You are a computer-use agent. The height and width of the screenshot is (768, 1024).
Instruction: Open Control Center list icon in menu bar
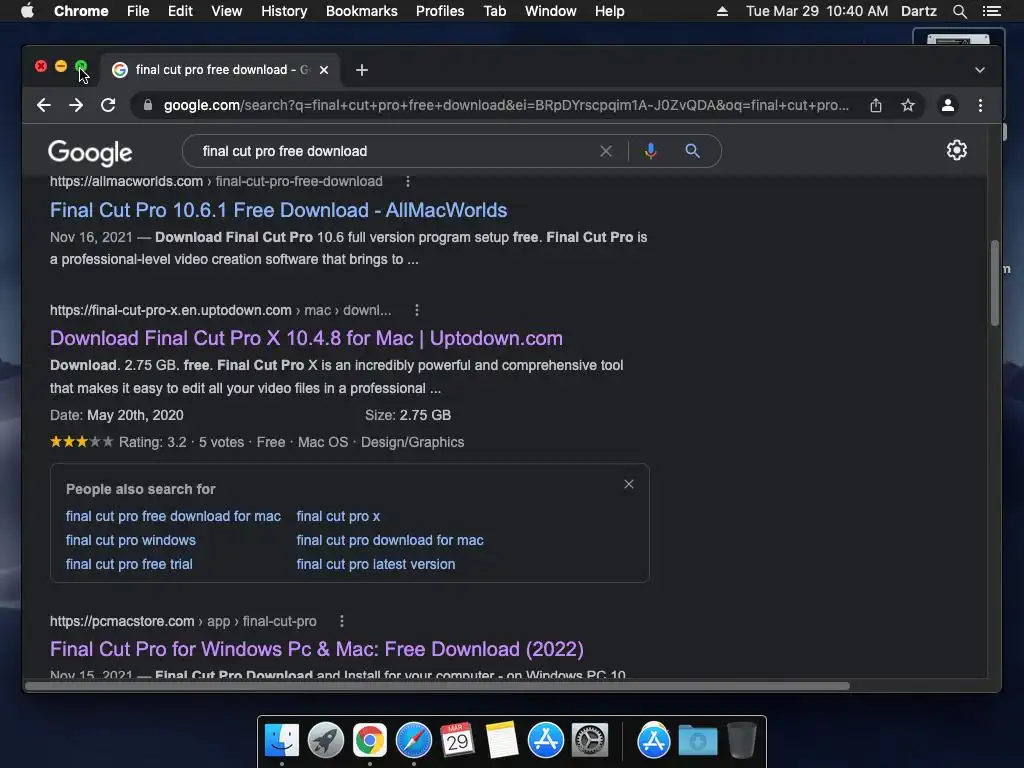[x=991, y=11]
